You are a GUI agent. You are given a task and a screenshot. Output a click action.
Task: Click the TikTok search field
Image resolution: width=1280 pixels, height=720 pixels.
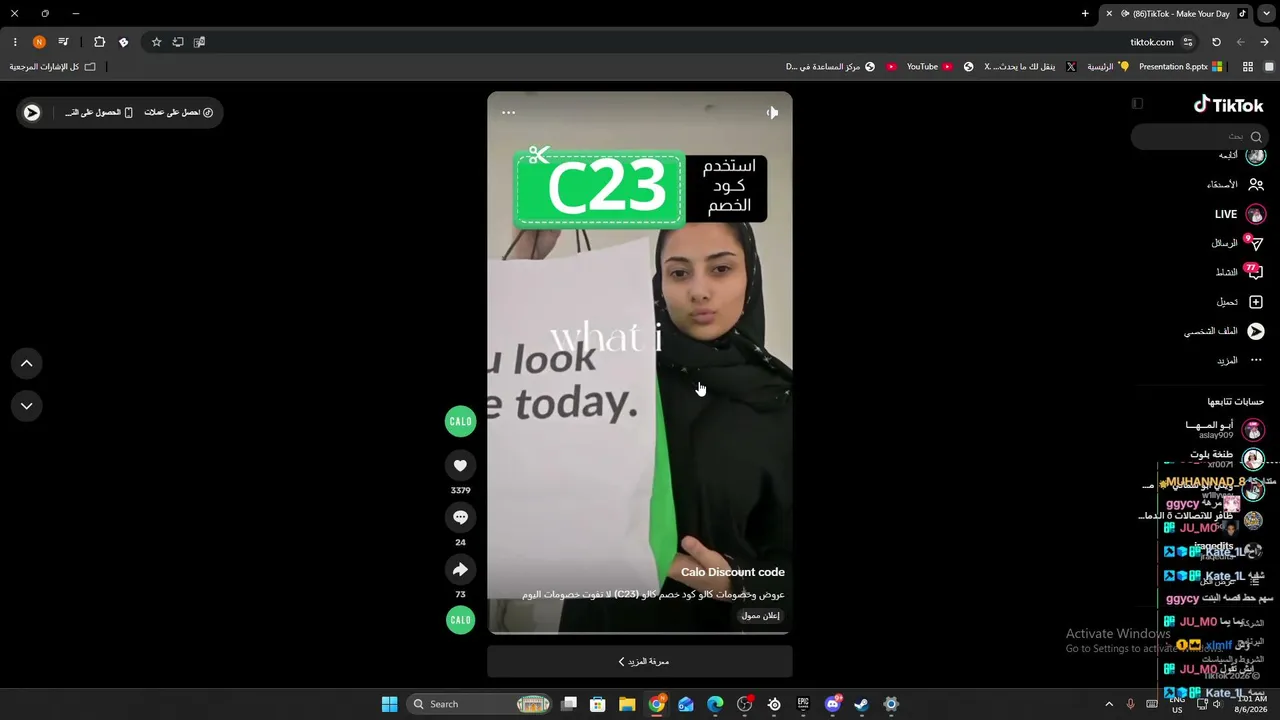click(x=1199, y=136)
